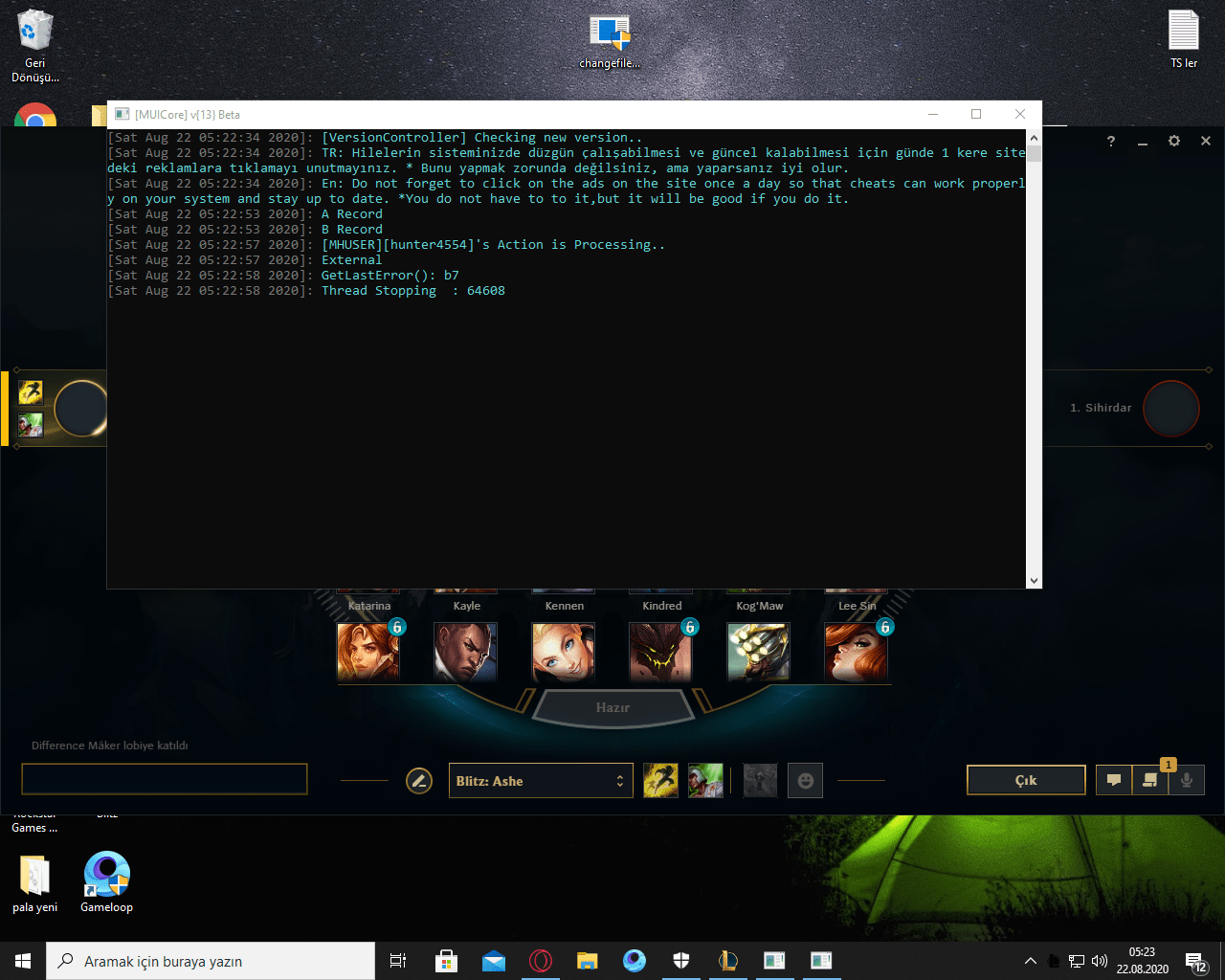Switch to Gameloop on the taskbar

(635, 961)
